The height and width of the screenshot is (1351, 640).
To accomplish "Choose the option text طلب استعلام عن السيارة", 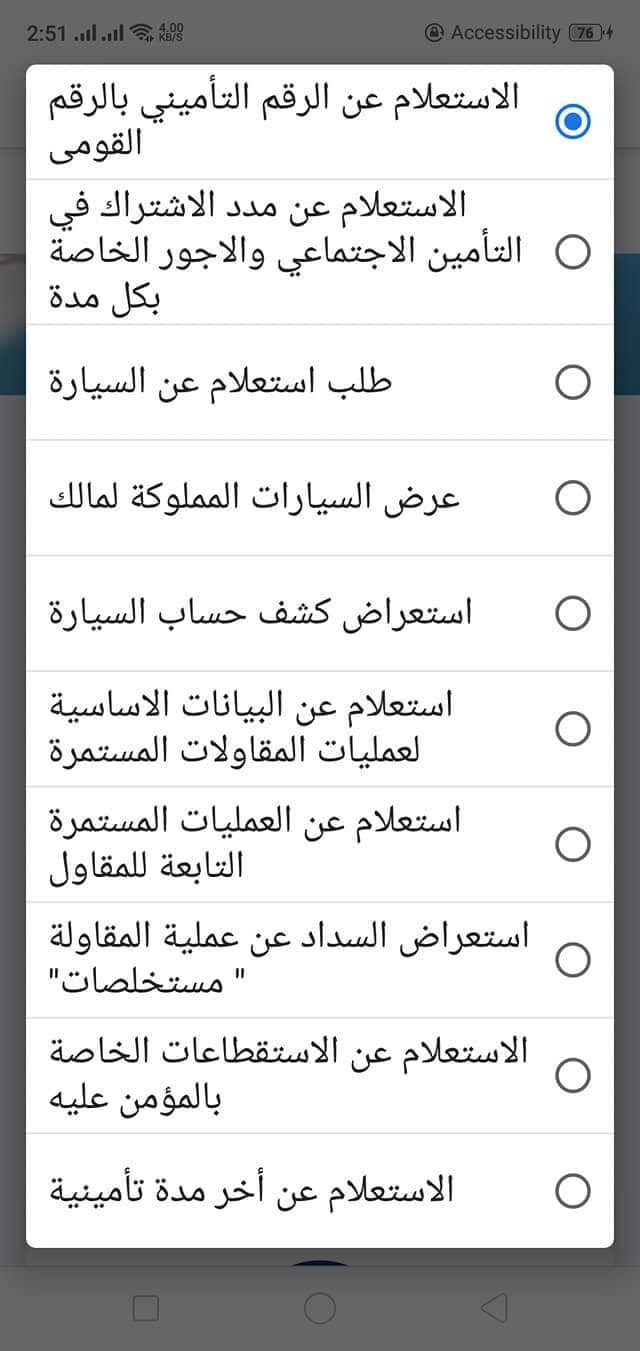I will click(220, 382).
